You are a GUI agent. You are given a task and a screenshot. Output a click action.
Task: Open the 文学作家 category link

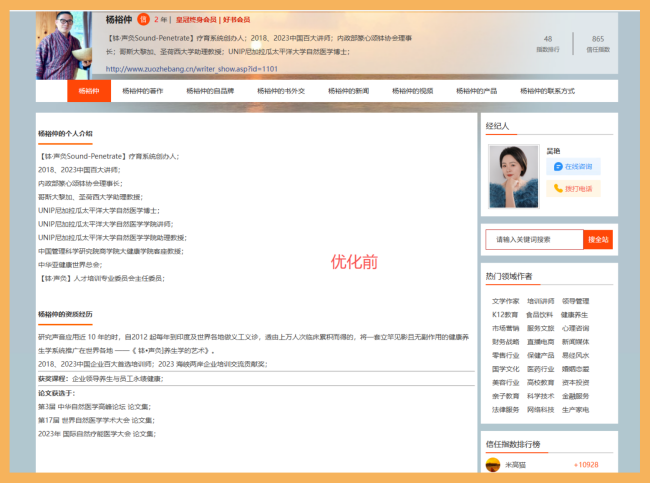[505, 301]
